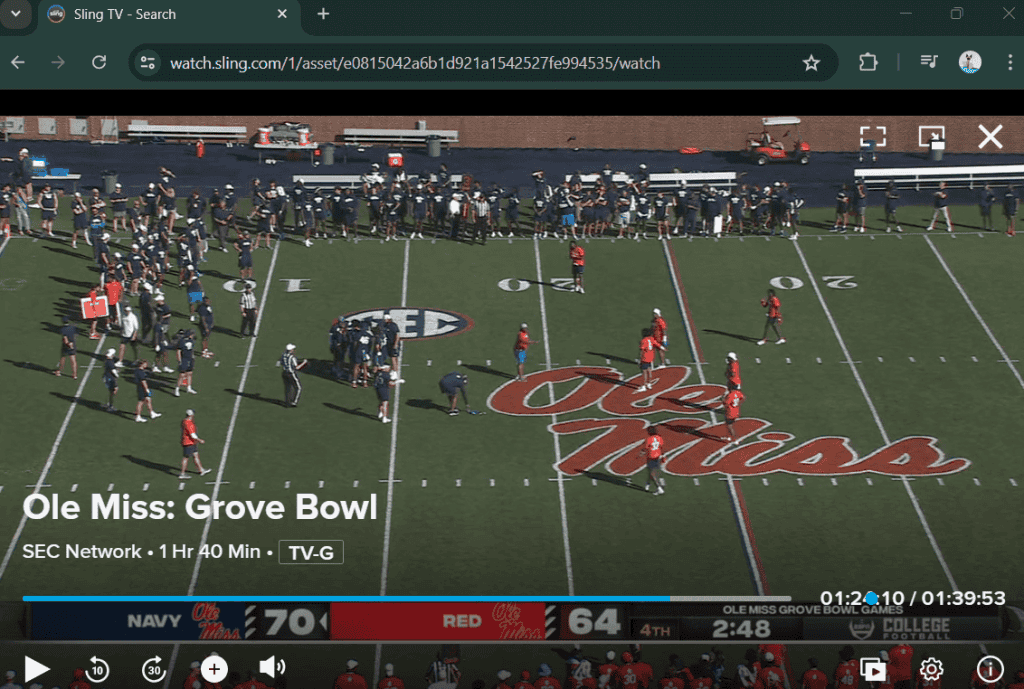Click the 01:39:53 total duration

[x=963, y=598]
